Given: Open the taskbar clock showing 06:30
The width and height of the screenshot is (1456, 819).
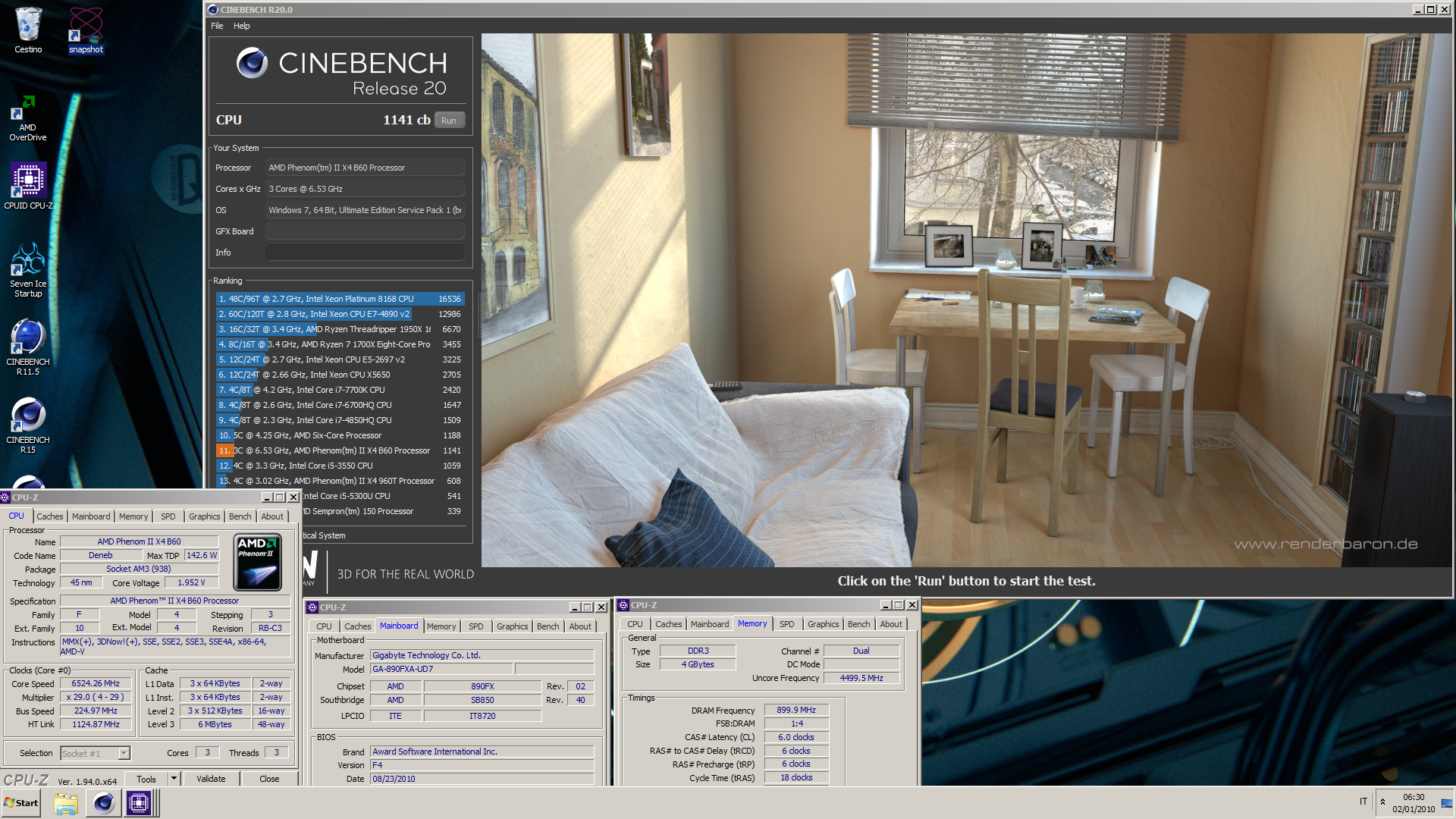Looking at the screenshot, I should click(1414, 803).
